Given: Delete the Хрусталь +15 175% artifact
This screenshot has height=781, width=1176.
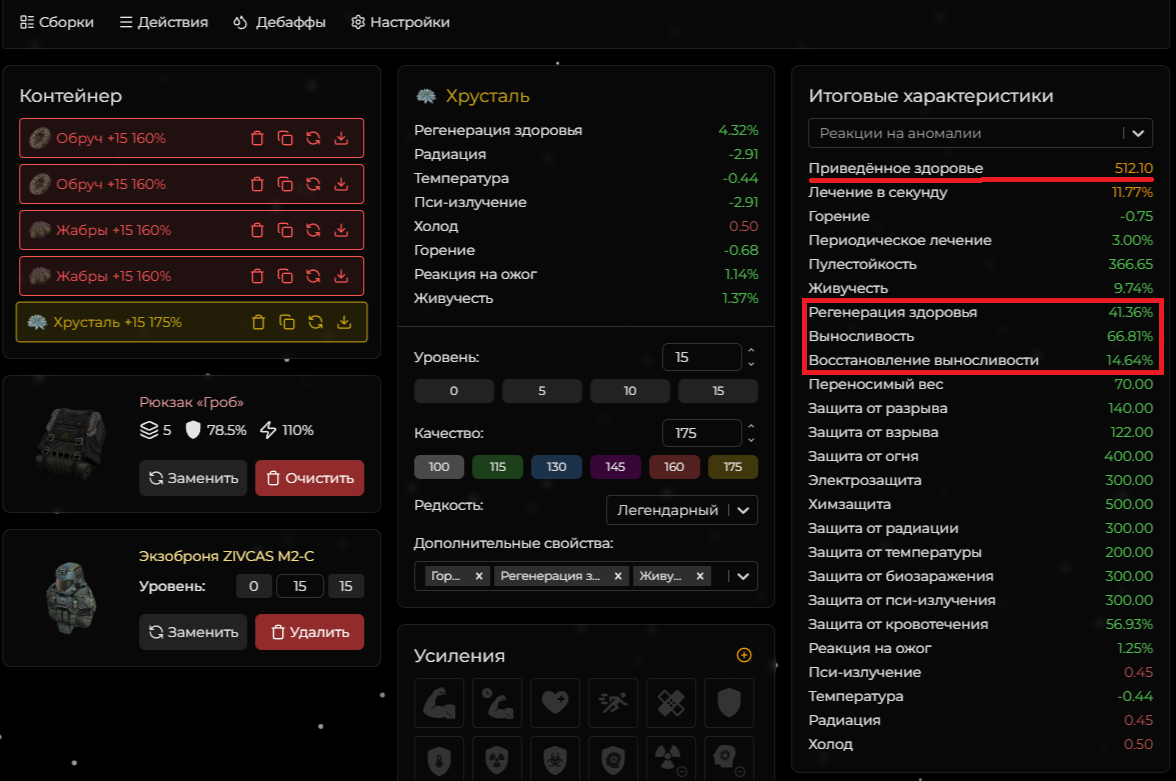Looking at the screenshot, I should [x=258, y=322].
